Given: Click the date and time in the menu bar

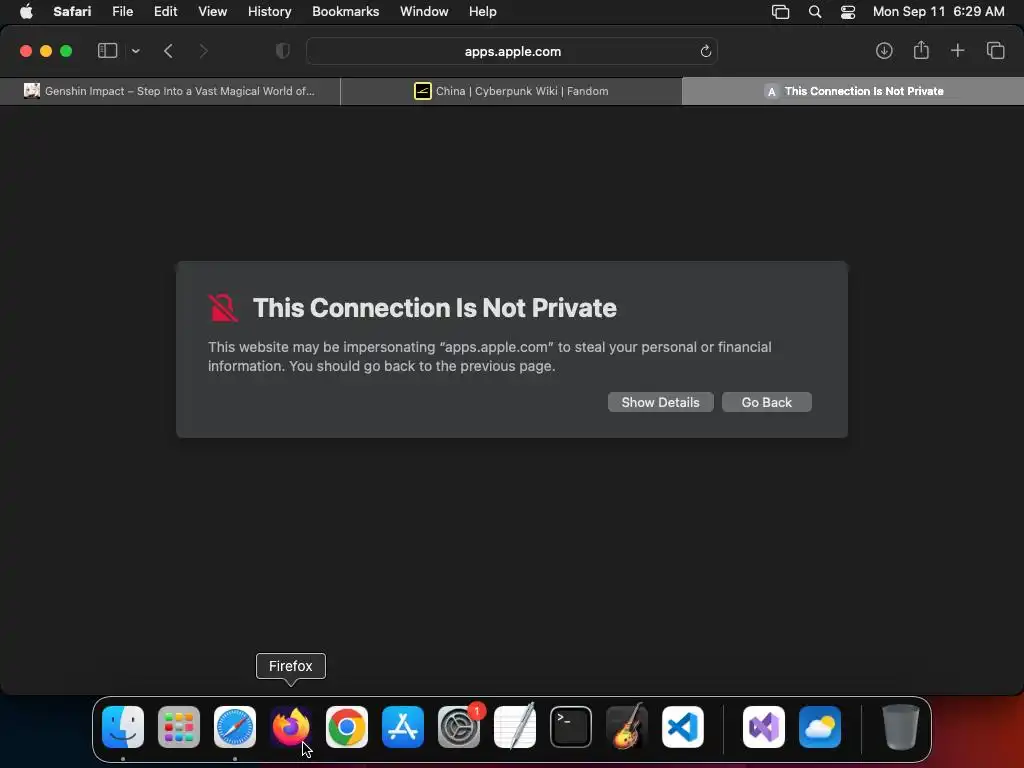Looking at the screenshot, I should click(938, 12).
